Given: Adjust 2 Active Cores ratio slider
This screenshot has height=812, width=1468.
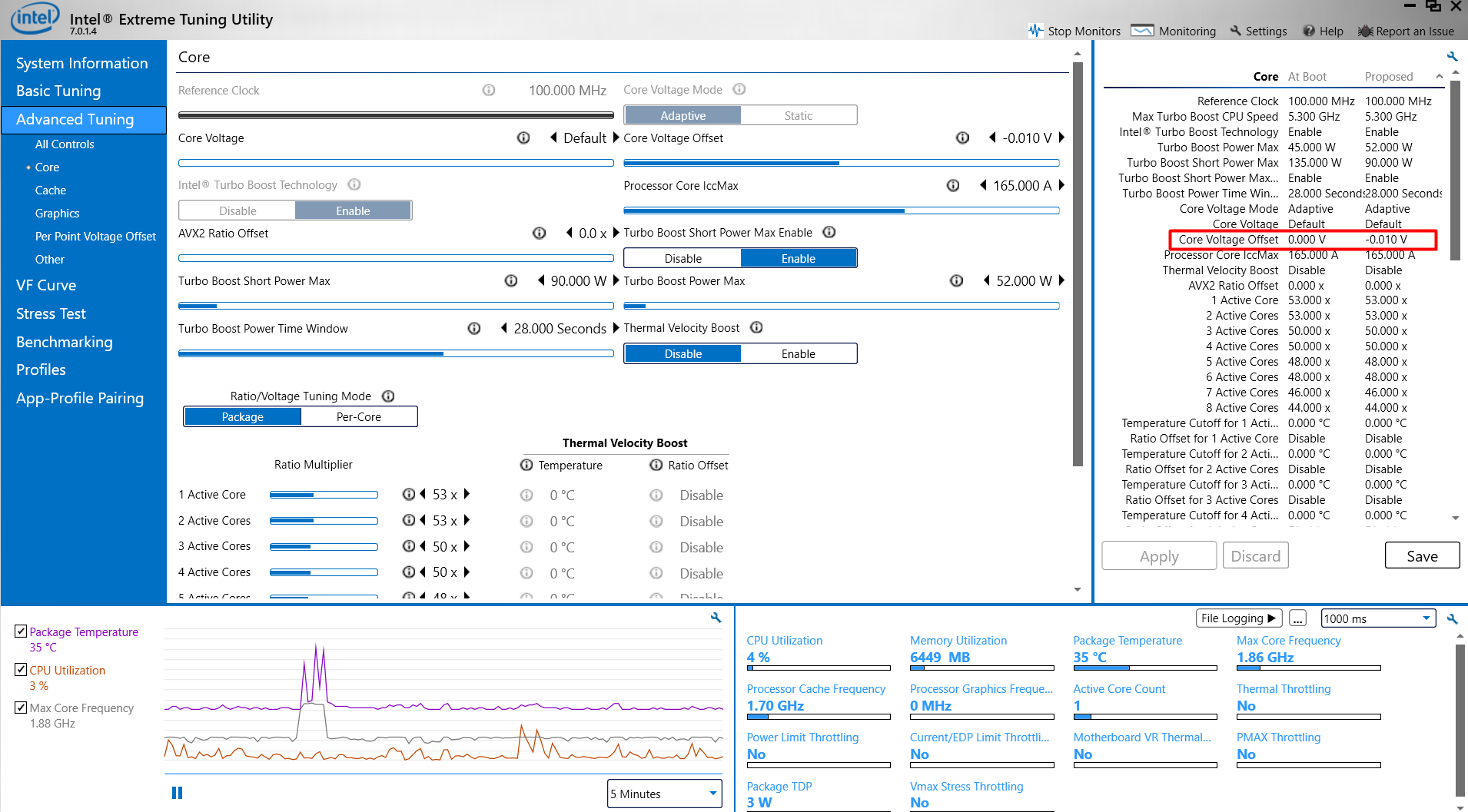Looking at the screenshot, I should [324, 520].
